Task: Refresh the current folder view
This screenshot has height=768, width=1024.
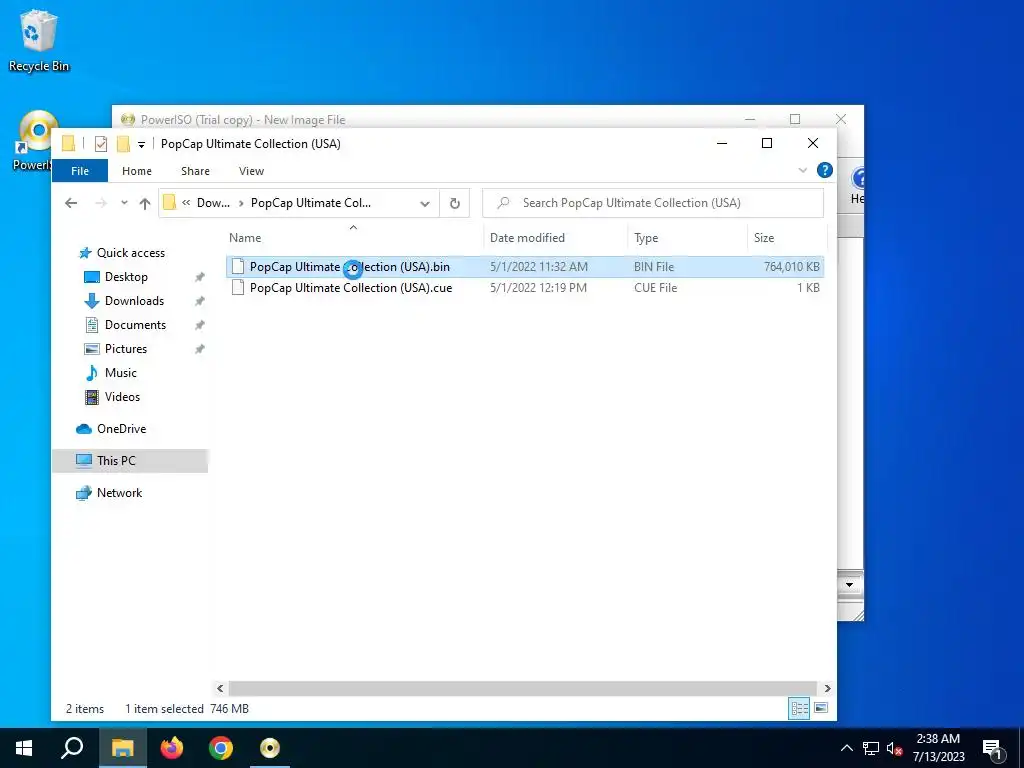Action: coord(455,204)
